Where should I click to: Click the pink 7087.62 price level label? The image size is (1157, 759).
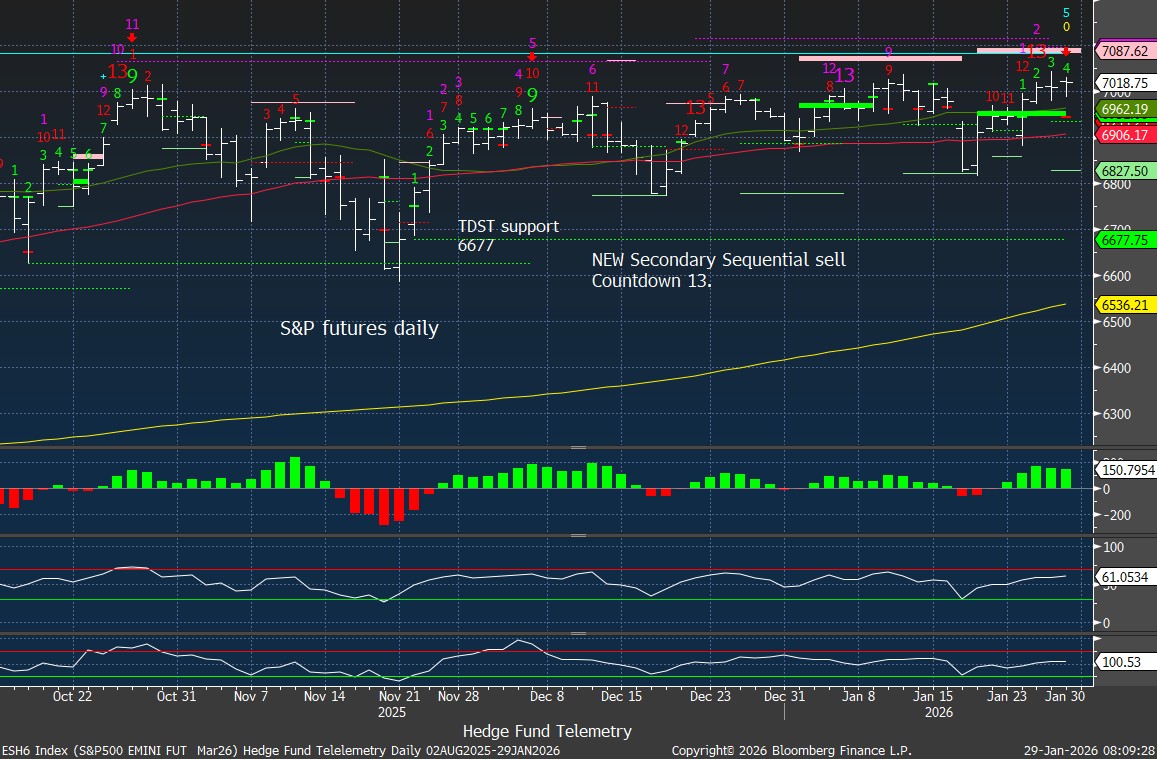pos(1125,50)
